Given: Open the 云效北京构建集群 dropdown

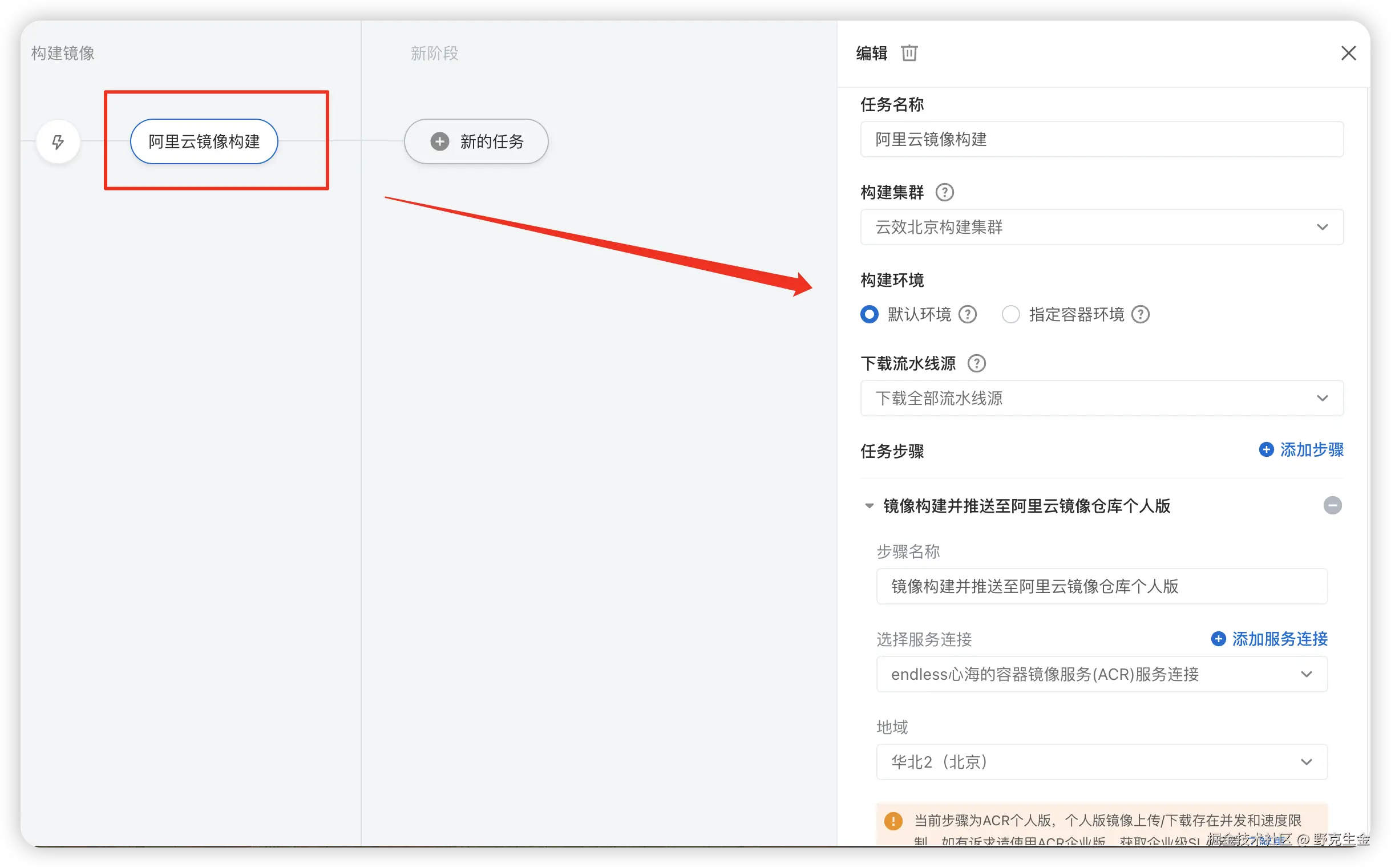Looking at the screenshot, I should [1101, 228].
